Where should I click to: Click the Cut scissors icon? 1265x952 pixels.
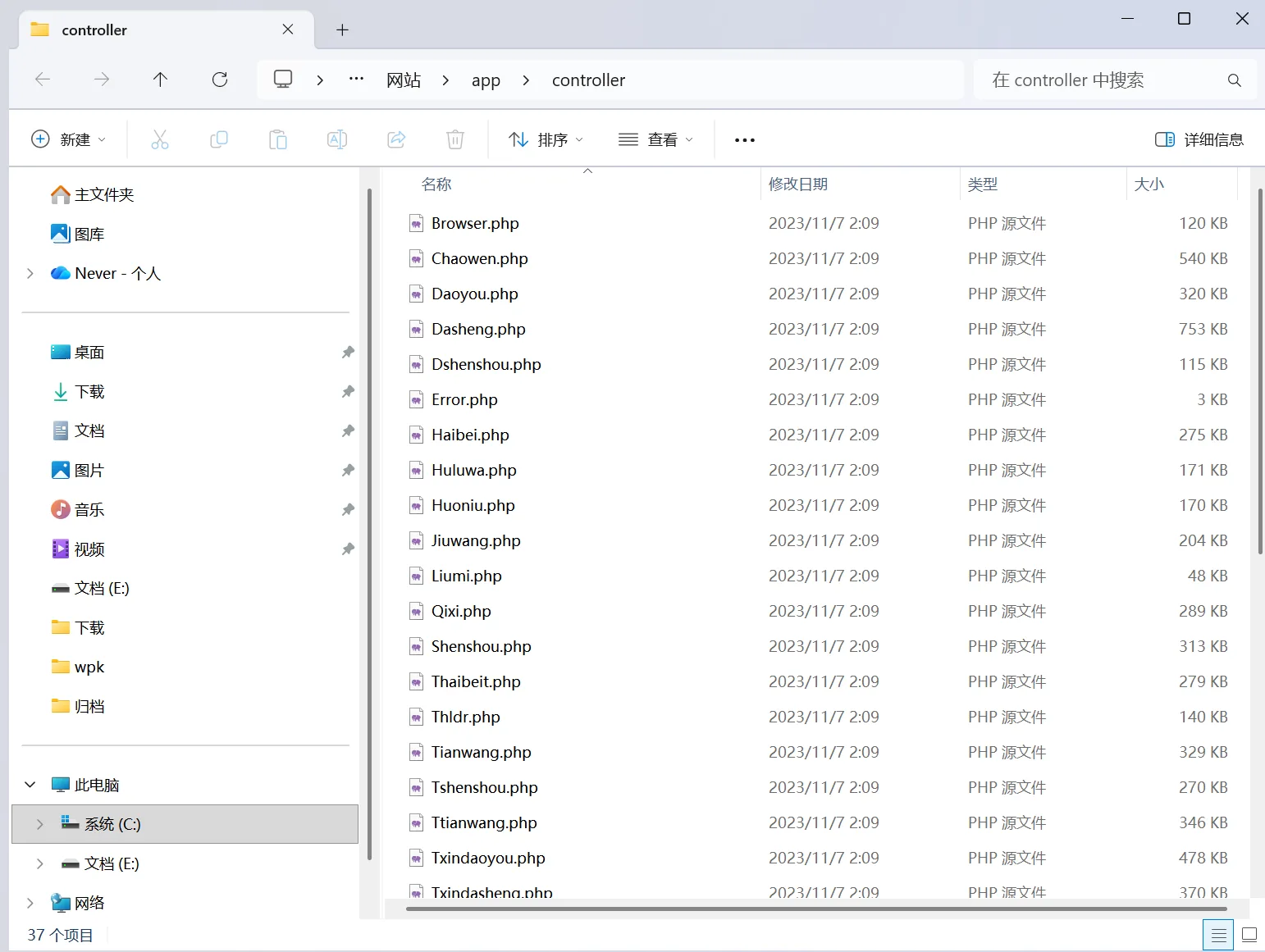160,139
